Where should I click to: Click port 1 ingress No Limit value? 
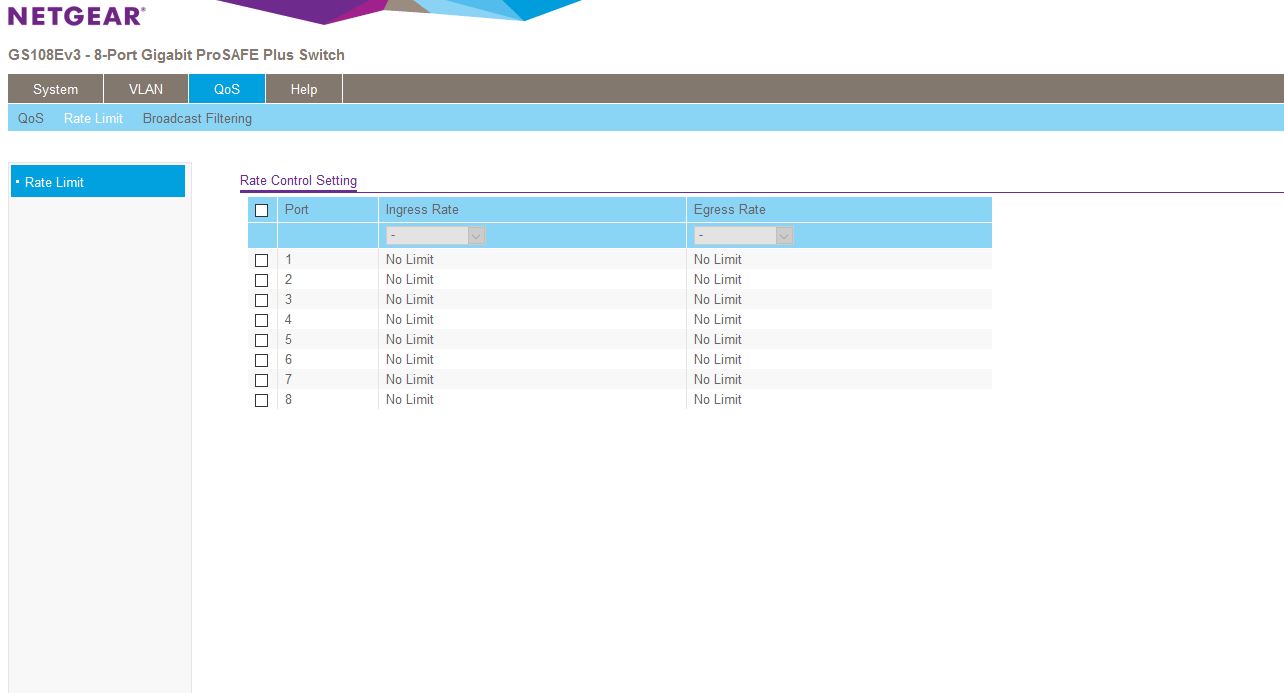click(410, 259)
